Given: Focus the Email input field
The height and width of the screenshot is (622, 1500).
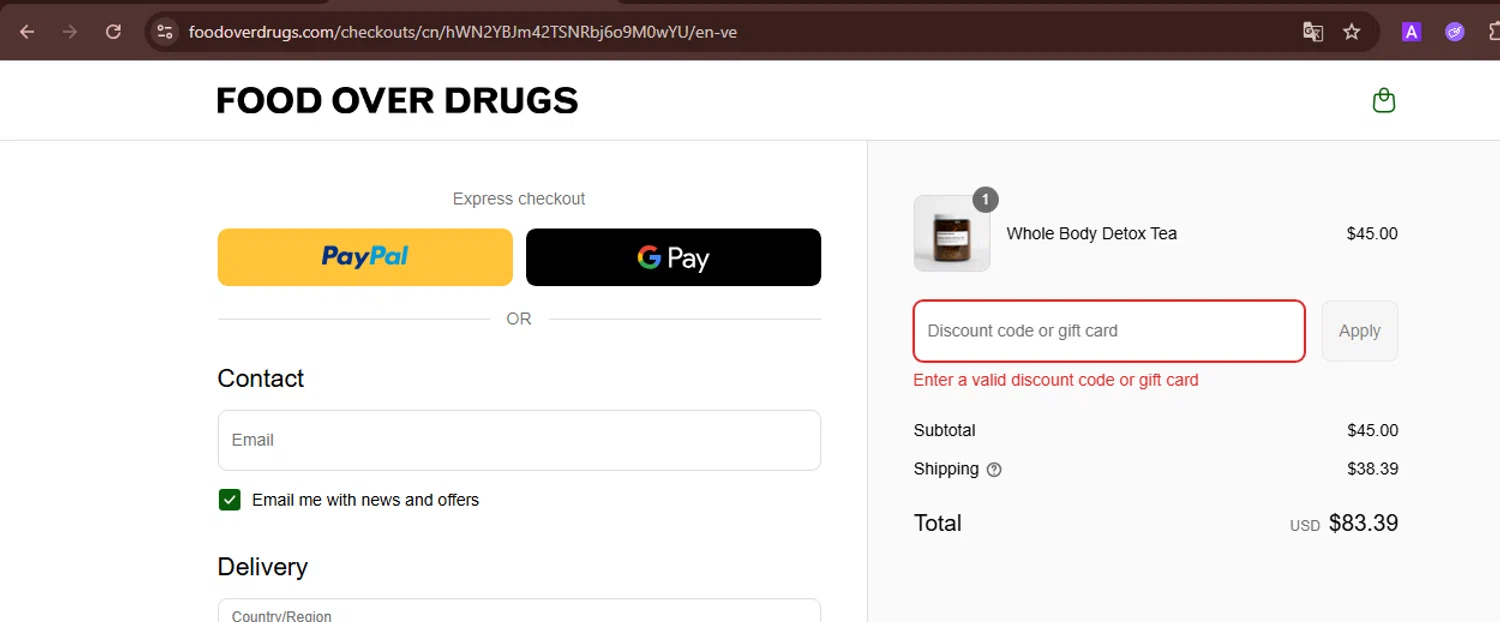Looking at the screenshot, I should [519, 440].
